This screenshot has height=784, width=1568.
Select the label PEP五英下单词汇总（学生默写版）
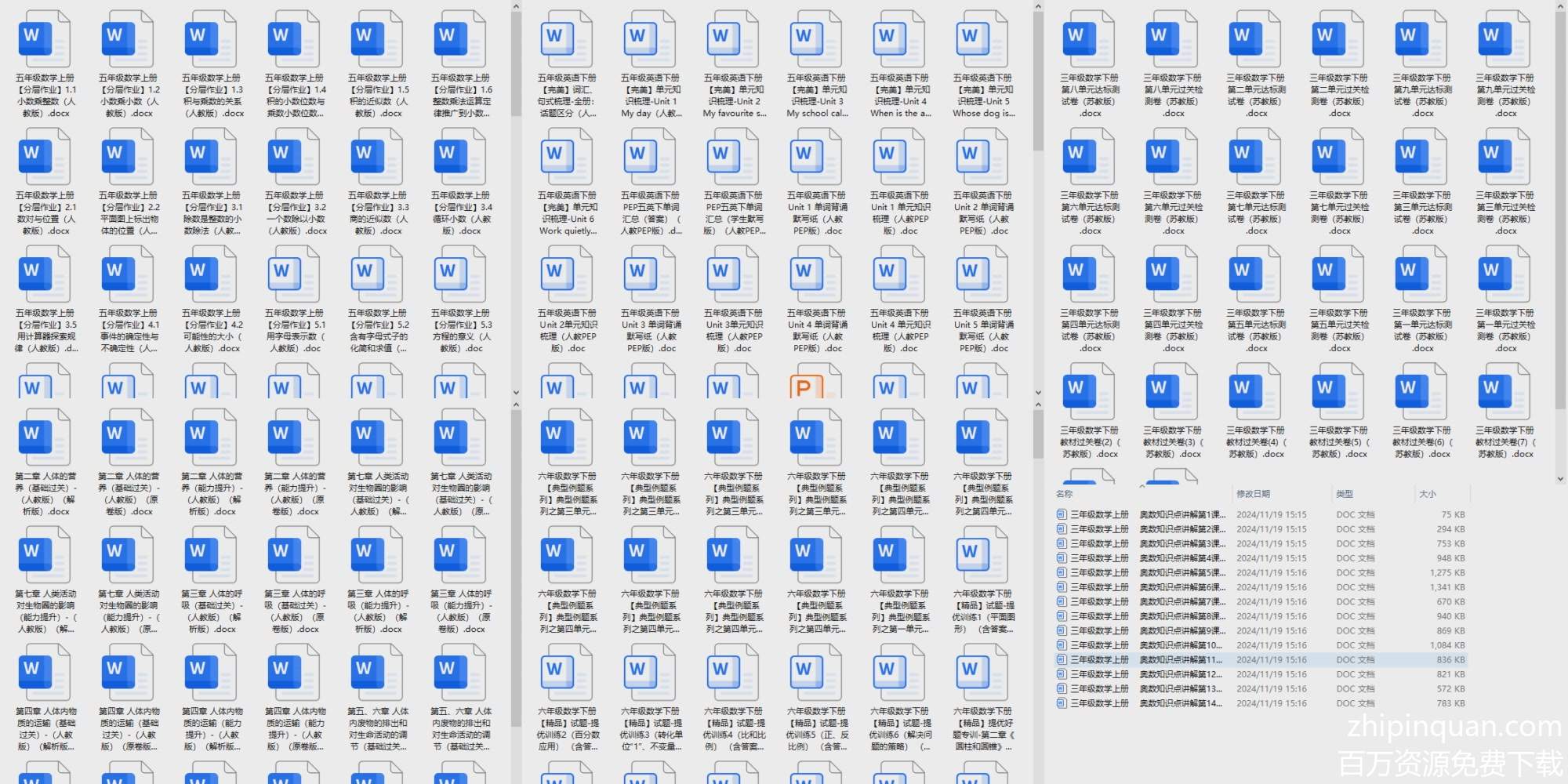click(734, 213)
